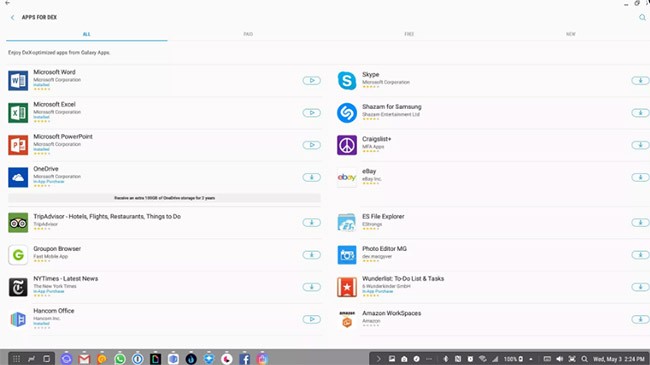Click the TripAdvisor owl icon
Image resolution: width=650 pixels, height=365 pixels.
18,222
